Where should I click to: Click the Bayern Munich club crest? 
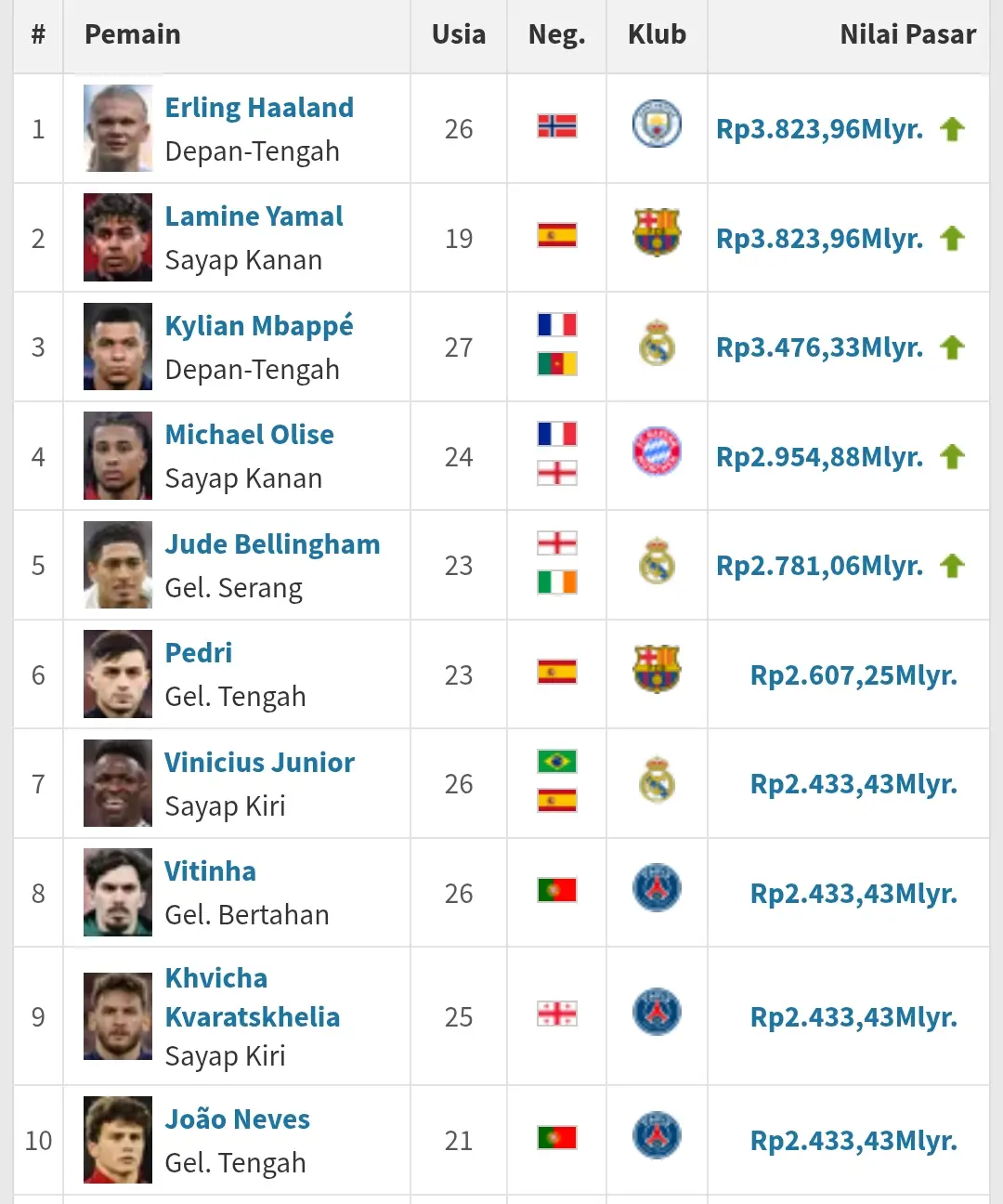click(657, 452)
